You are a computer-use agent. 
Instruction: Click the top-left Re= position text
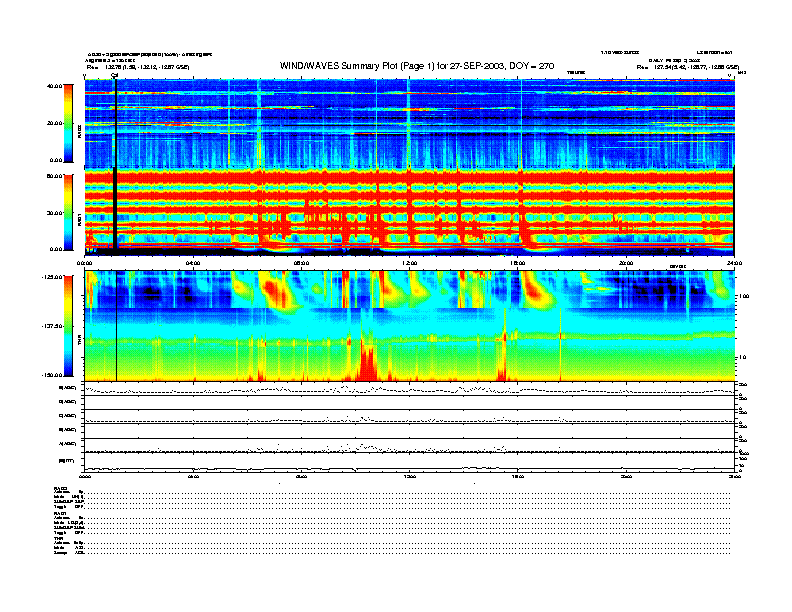138,67
